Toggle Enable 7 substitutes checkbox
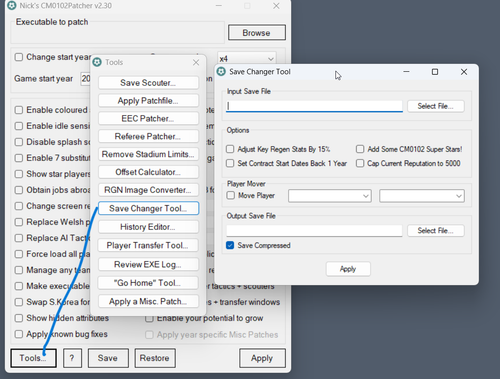Image resolution: width=500 pixels, height=379 pixels. [19, 158]
